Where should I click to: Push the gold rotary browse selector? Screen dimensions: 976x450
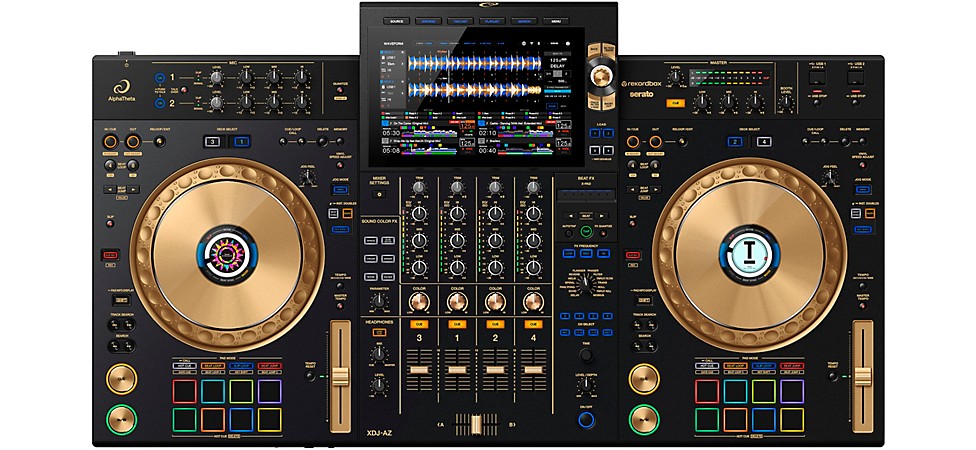coord(601,76)
